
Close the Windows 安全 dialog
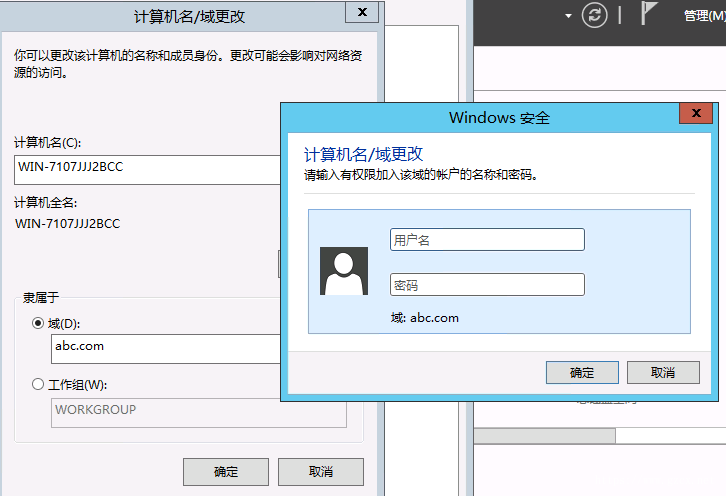click(695, 113)
